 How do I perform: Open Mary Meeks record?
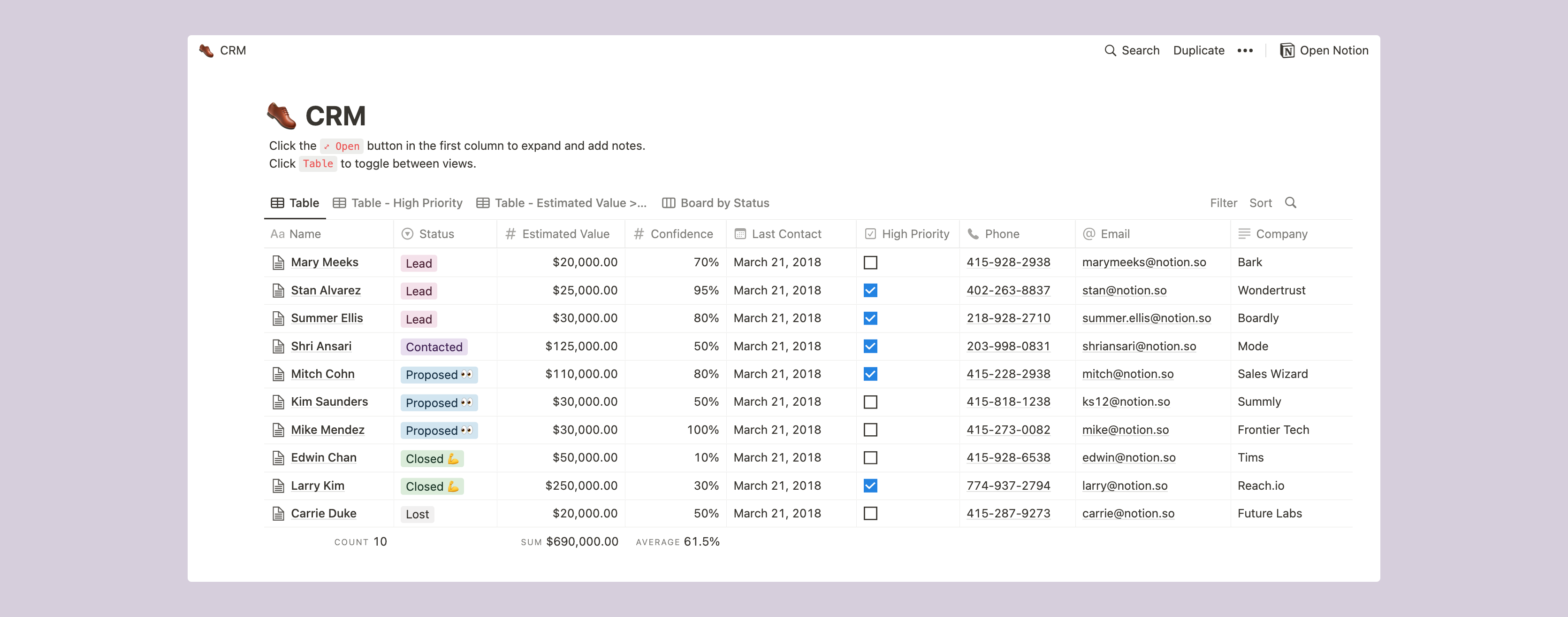tap(324, 262)
